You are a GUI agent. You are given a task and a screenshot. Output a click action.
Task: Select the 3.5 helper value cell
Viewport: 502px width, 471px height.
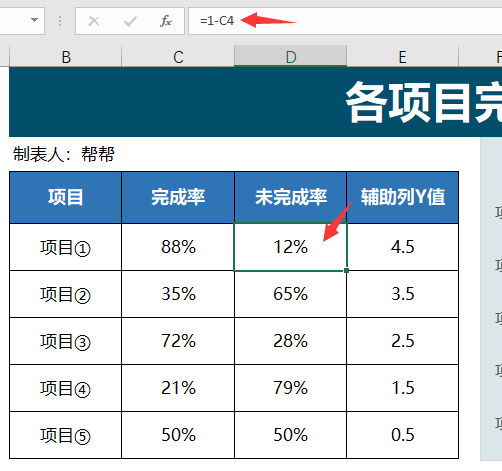[x=403, y=294]
